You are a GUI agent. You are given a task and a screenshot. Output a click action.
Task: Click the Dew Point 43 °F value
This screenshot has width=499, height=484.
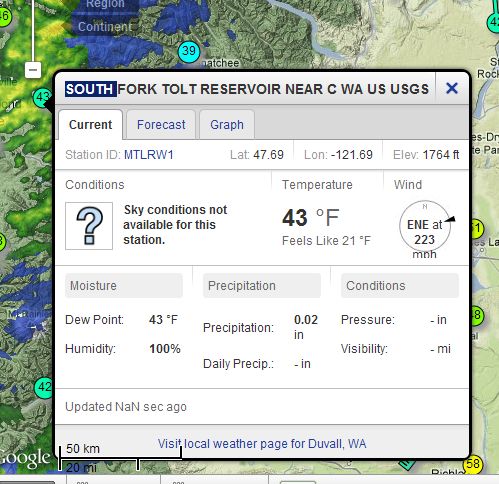tap(163, 320)
